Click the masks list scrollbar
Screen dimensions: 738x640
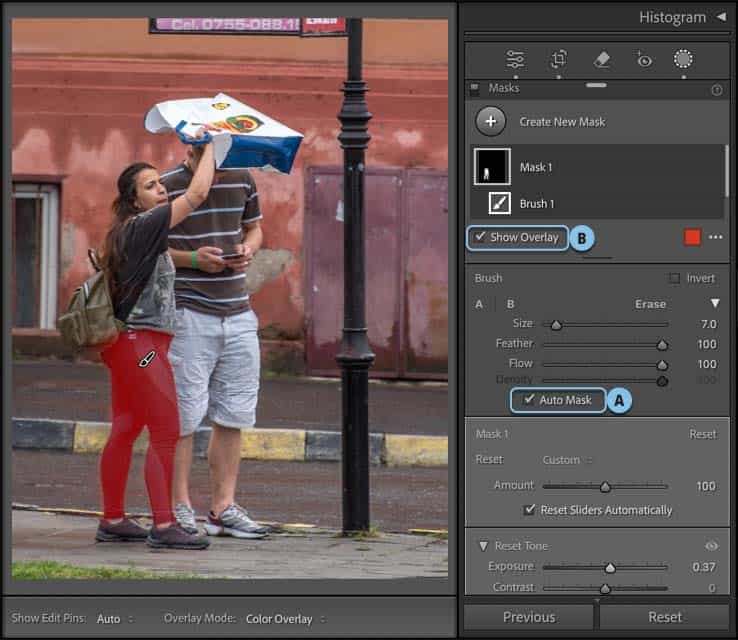click(x=727, y=172)
